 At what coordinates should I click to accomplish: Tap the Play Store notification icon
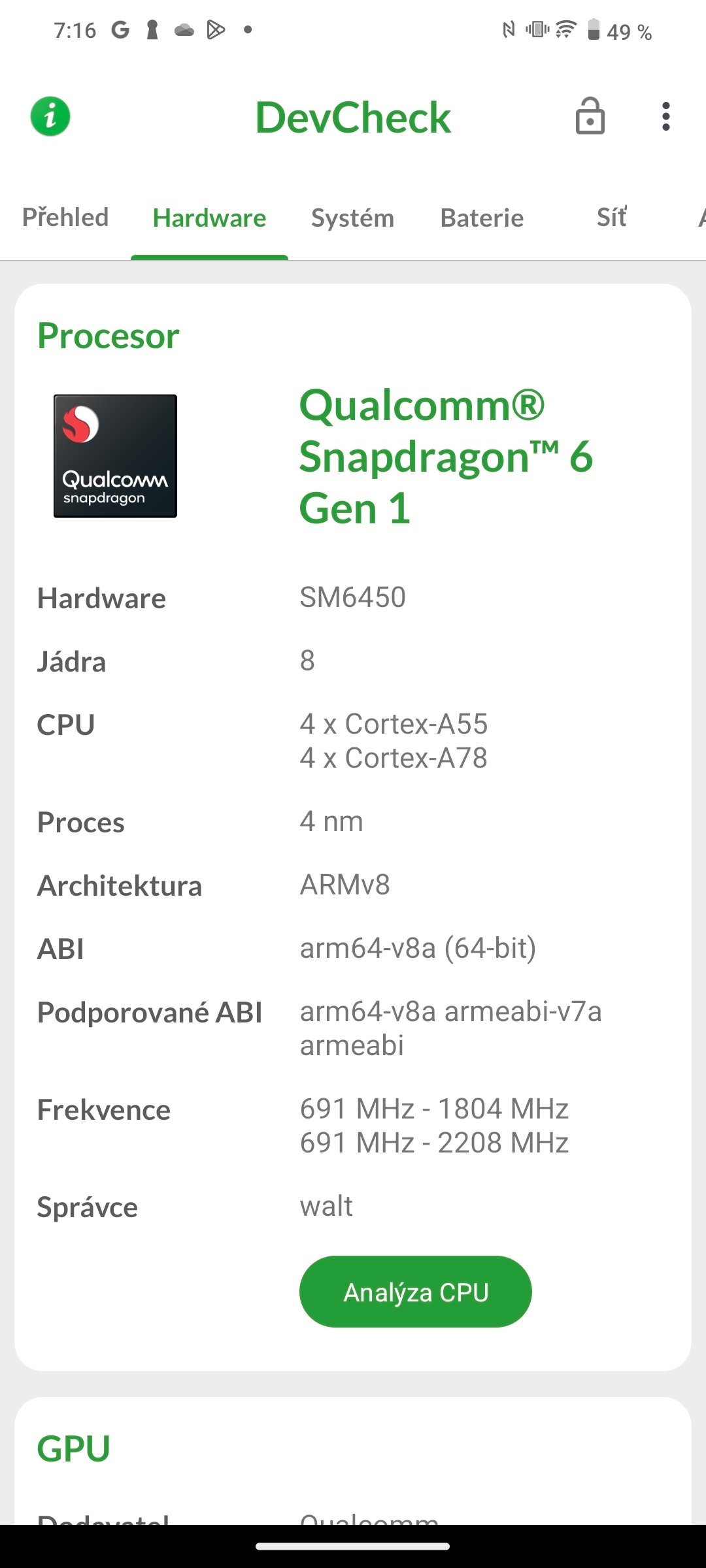point(216,30)
